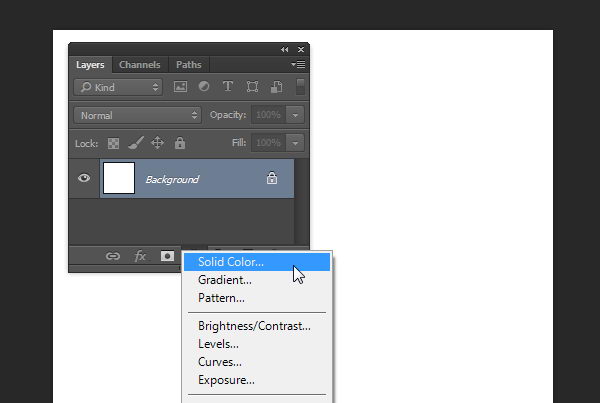The height and width of the screenshot is (403, 600).
Task: Choose Exposure... adjustment
Action: pyautogui.click(x=257, y=380)
